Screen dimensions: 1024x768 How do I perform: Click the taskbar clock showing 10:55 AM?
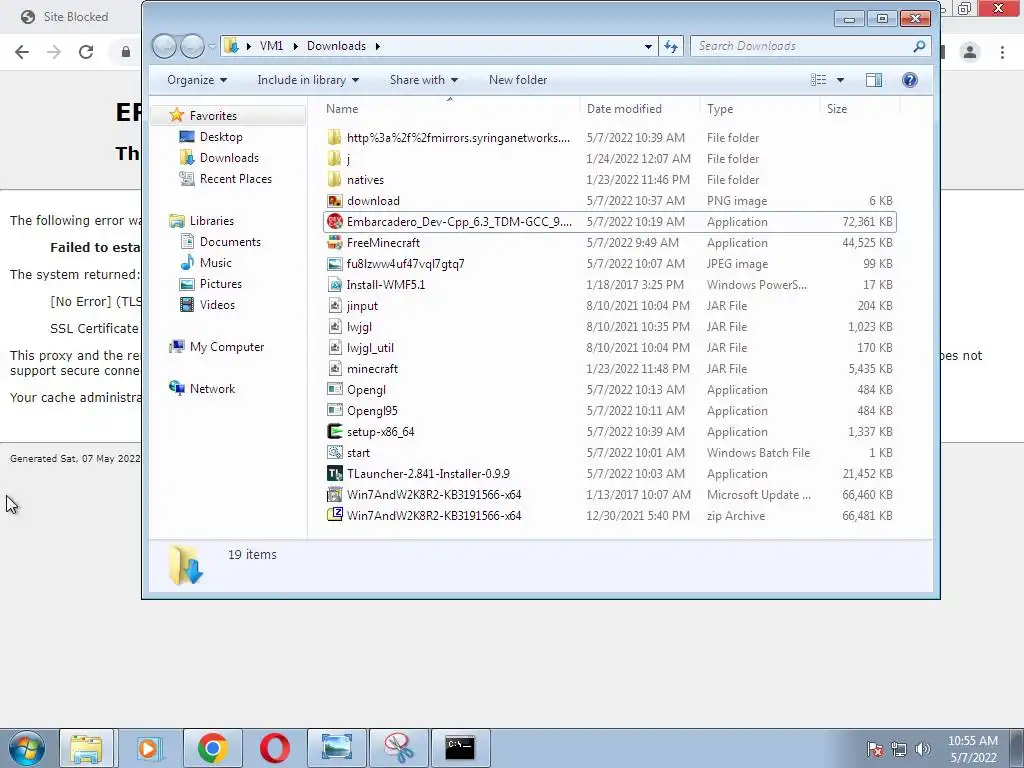click(972, 749)
